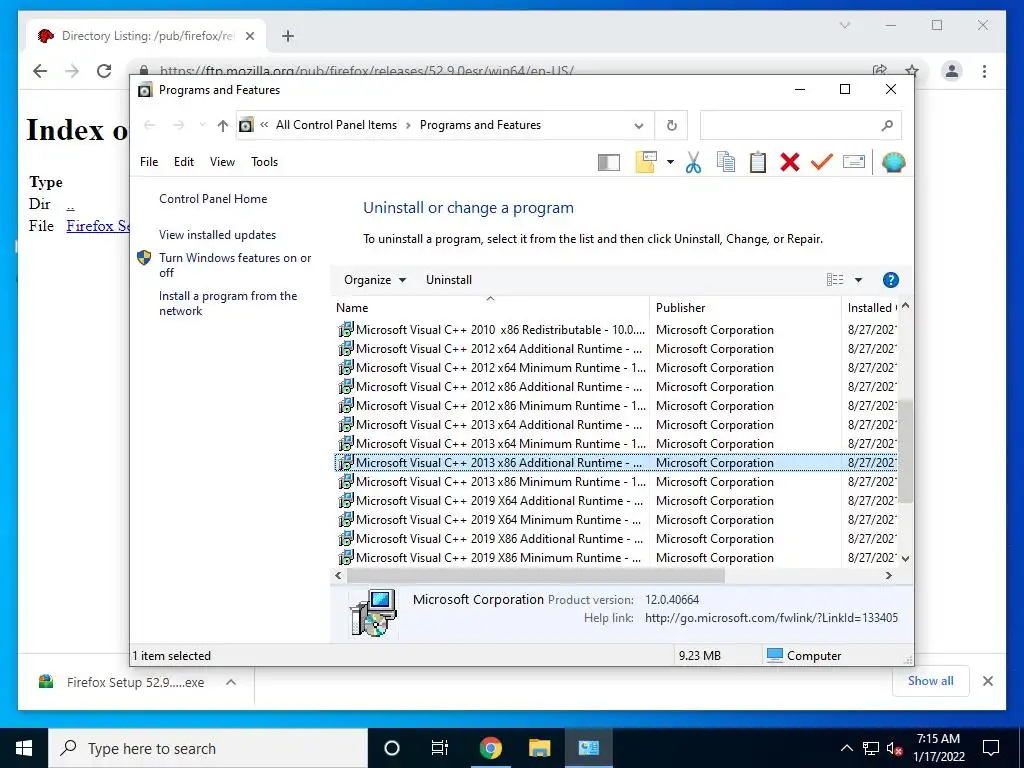Click Chrome's back navigation arrow
Image resolution: width=1024 pixels, height=768 pixels.
pyautogui.click(x=40, y=71)
